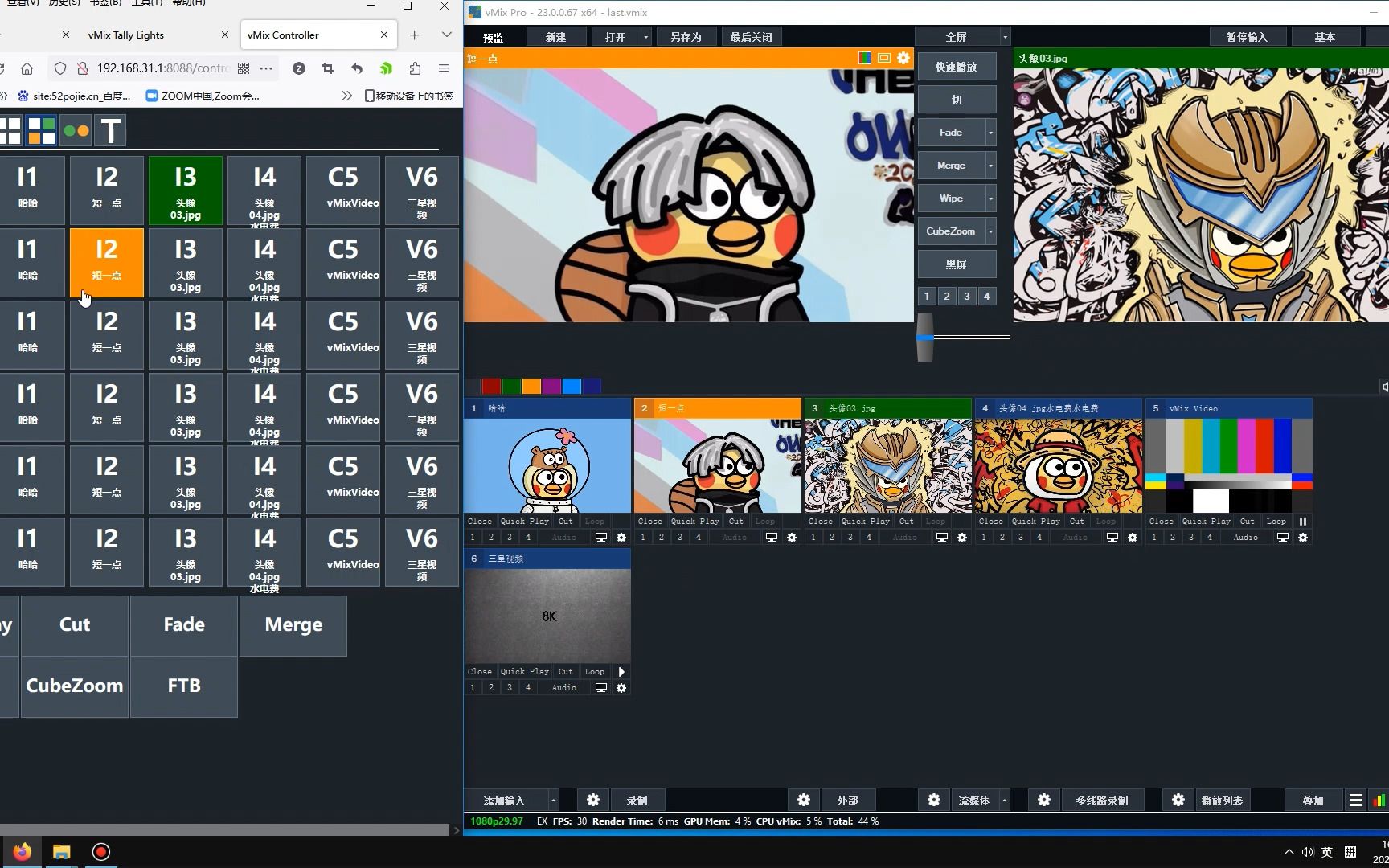Select the white grid layout icon in controller
1389x868 pixels.
[10, 130]
